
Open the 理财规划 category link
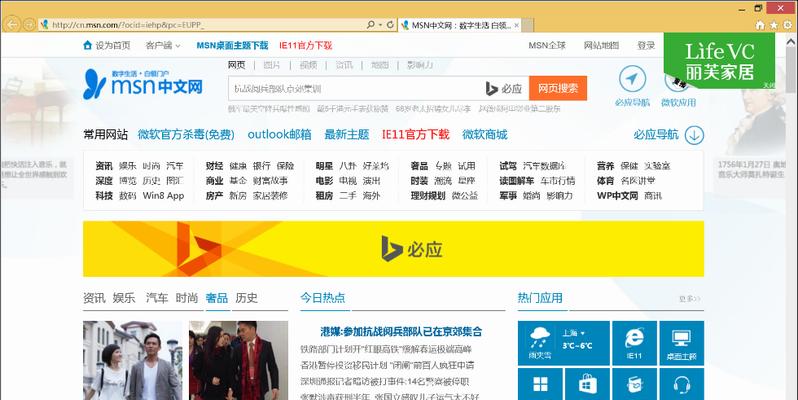click(428, 195)
